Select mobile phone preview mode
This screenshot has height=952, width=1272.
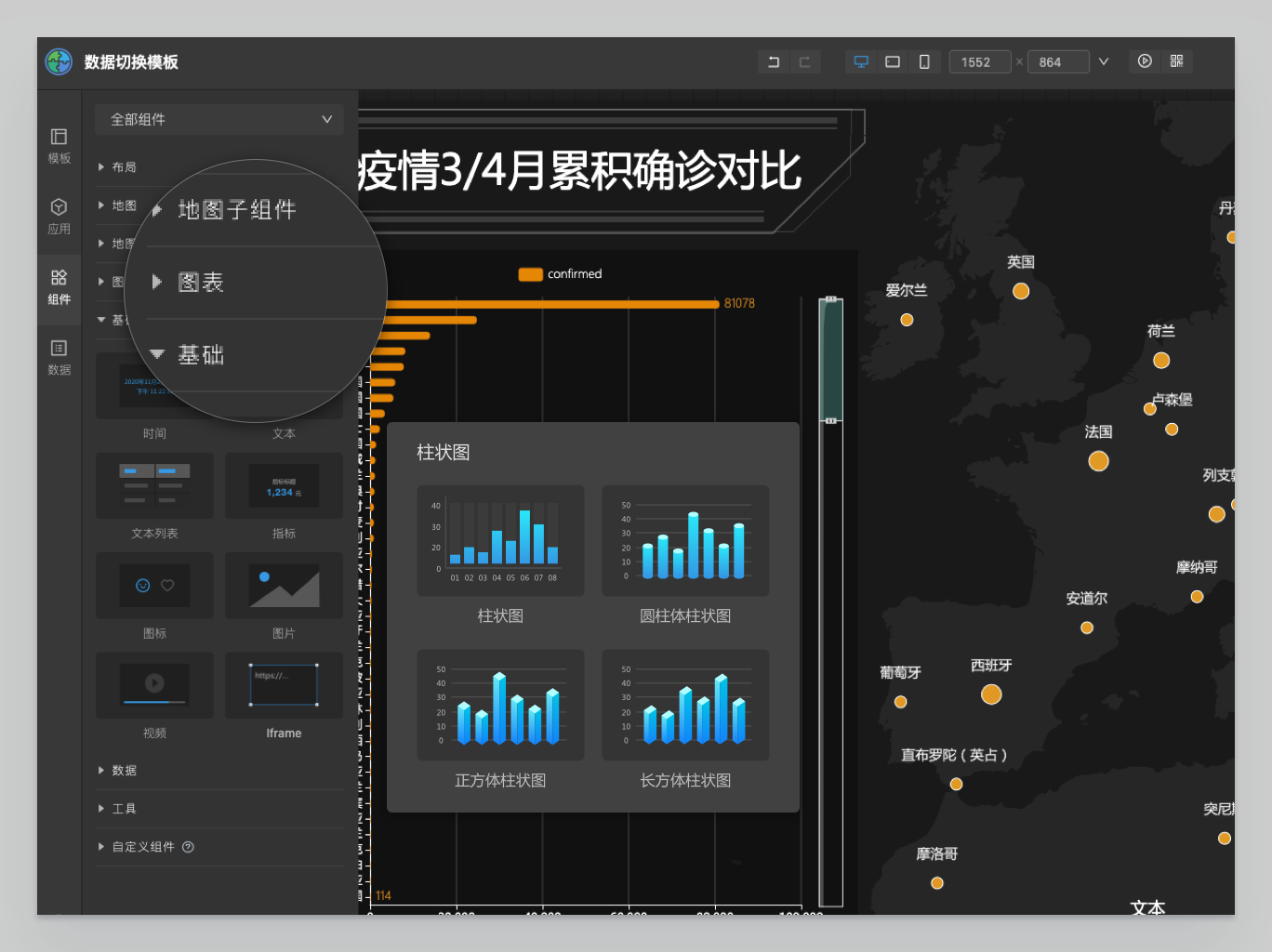pyautogui.click(x=924, y=61)
